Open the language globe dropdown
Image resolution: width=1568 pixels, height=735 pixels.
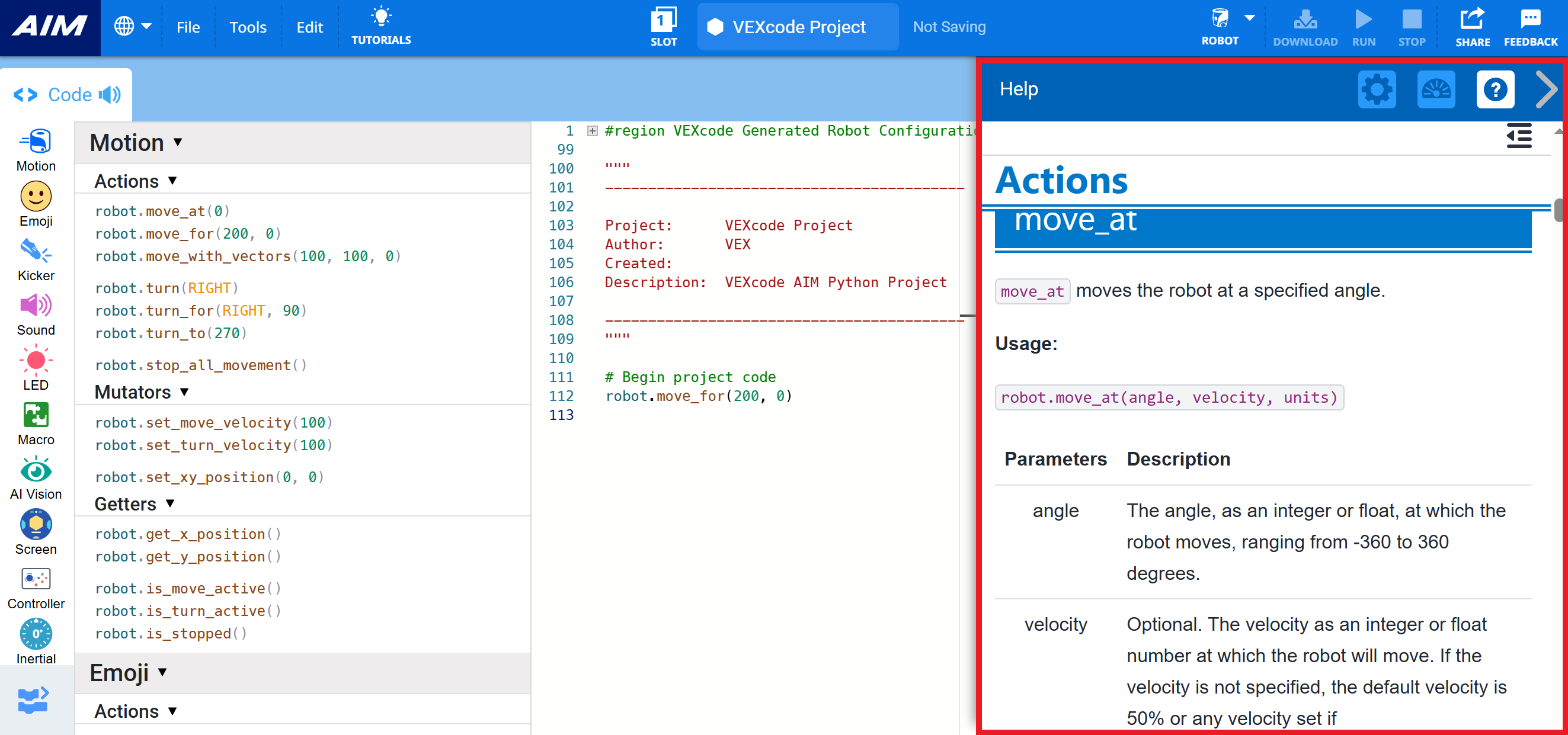coord(133,25)
